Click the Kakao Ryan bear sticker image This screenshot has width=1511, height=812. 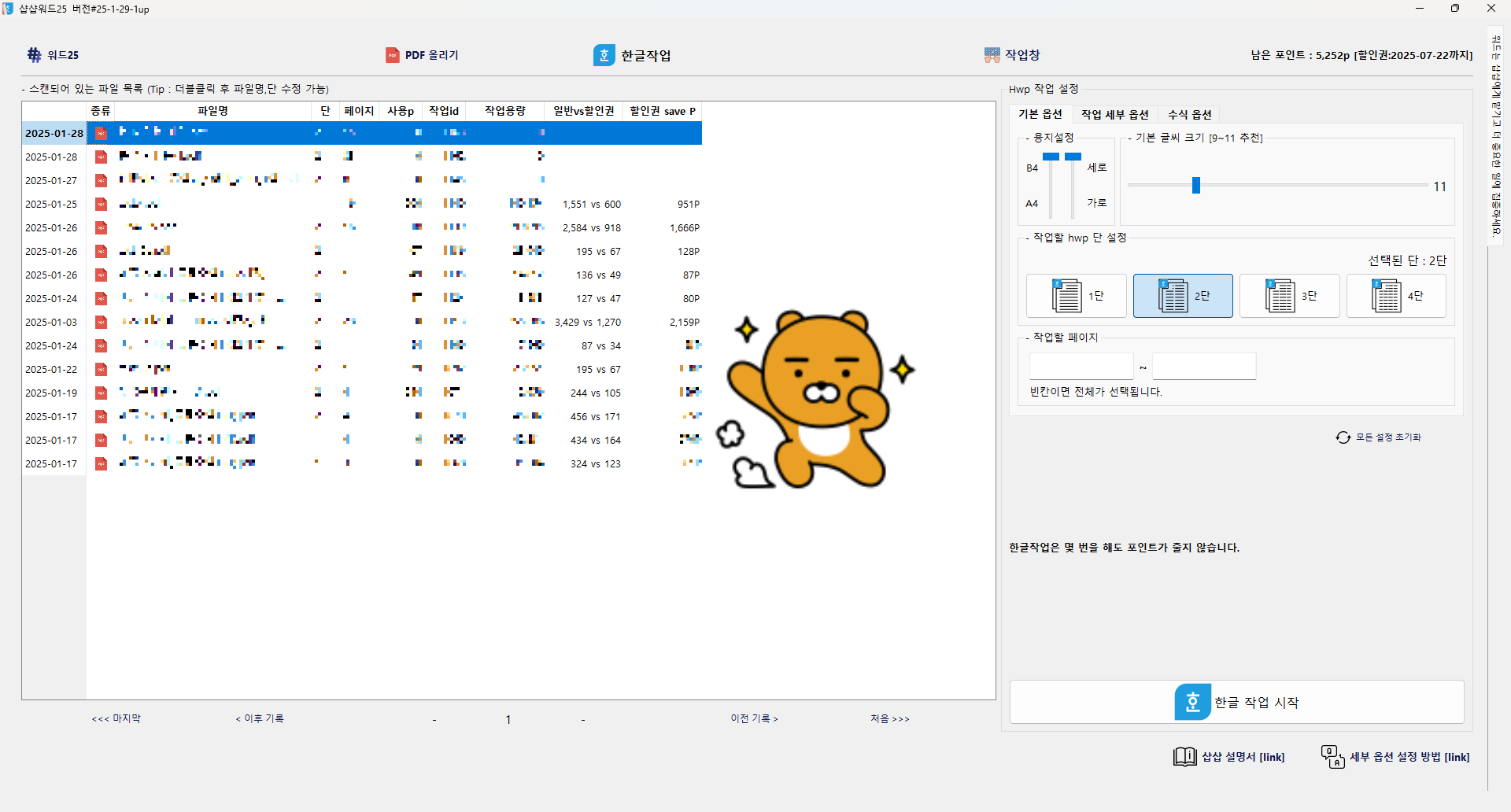pyautogui.click(x=815, y=399)
